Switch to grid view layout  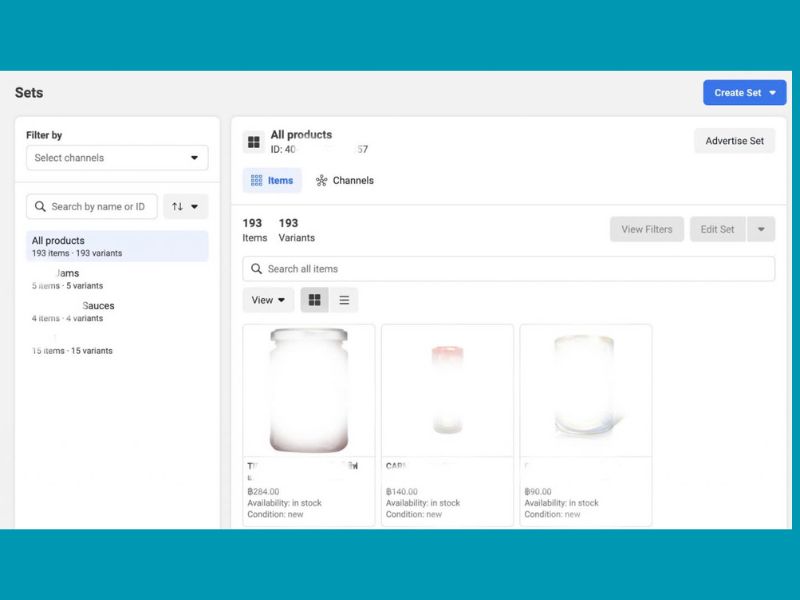click(314, 300)
